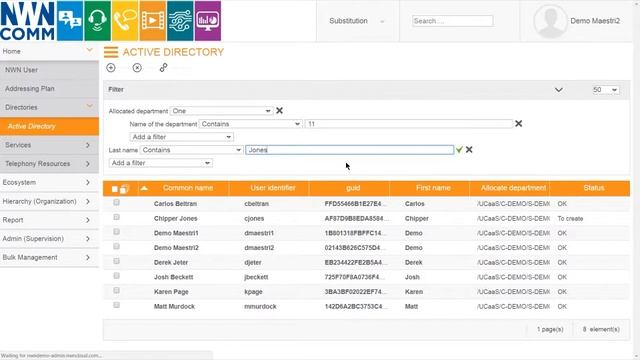This screenshot has width=640, height=360.
Task: Open the page size 50 dropdown
Action: click(606, 90)
